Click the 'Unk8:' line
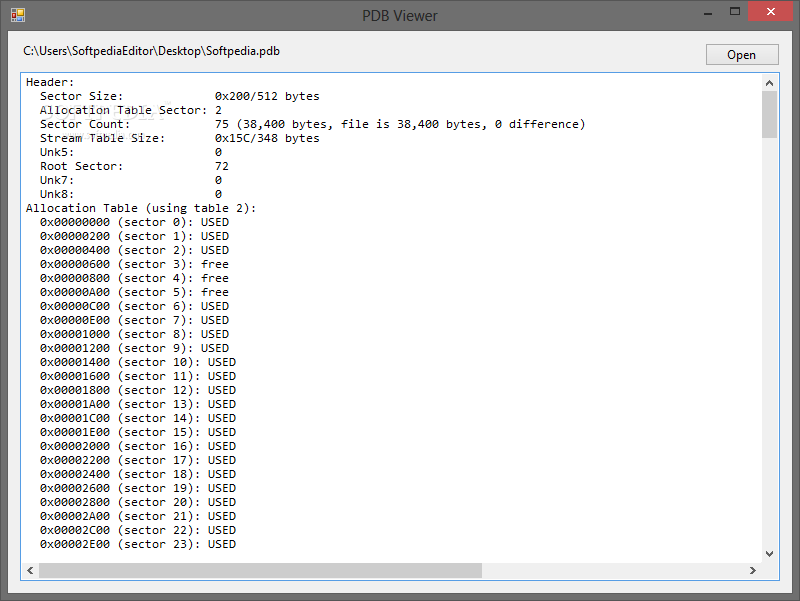Viewport: 800px width, 601px height. (x=131, y=194)
